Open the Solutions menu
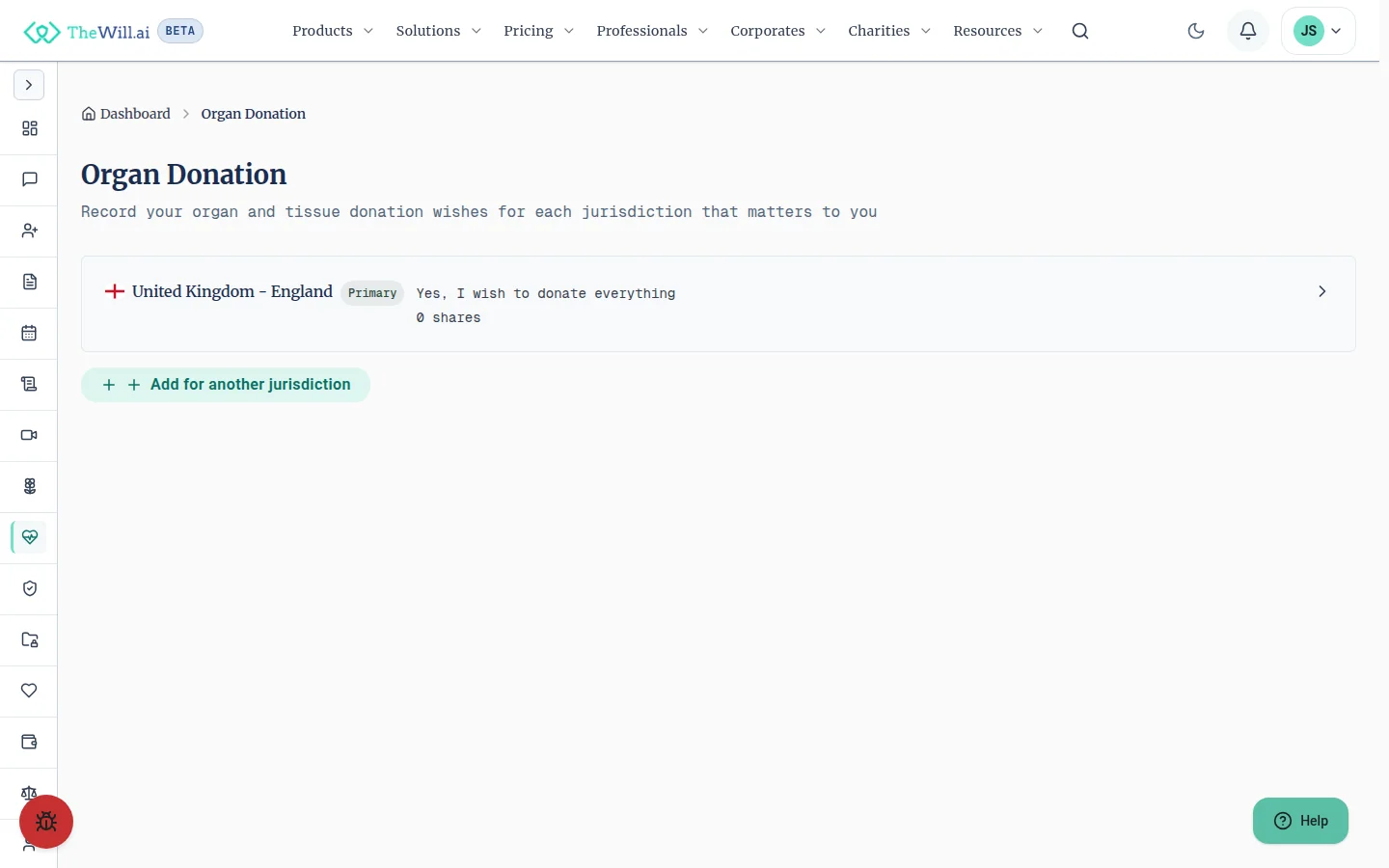This screenshot has width=1389, height=868. tap(439, 31)
